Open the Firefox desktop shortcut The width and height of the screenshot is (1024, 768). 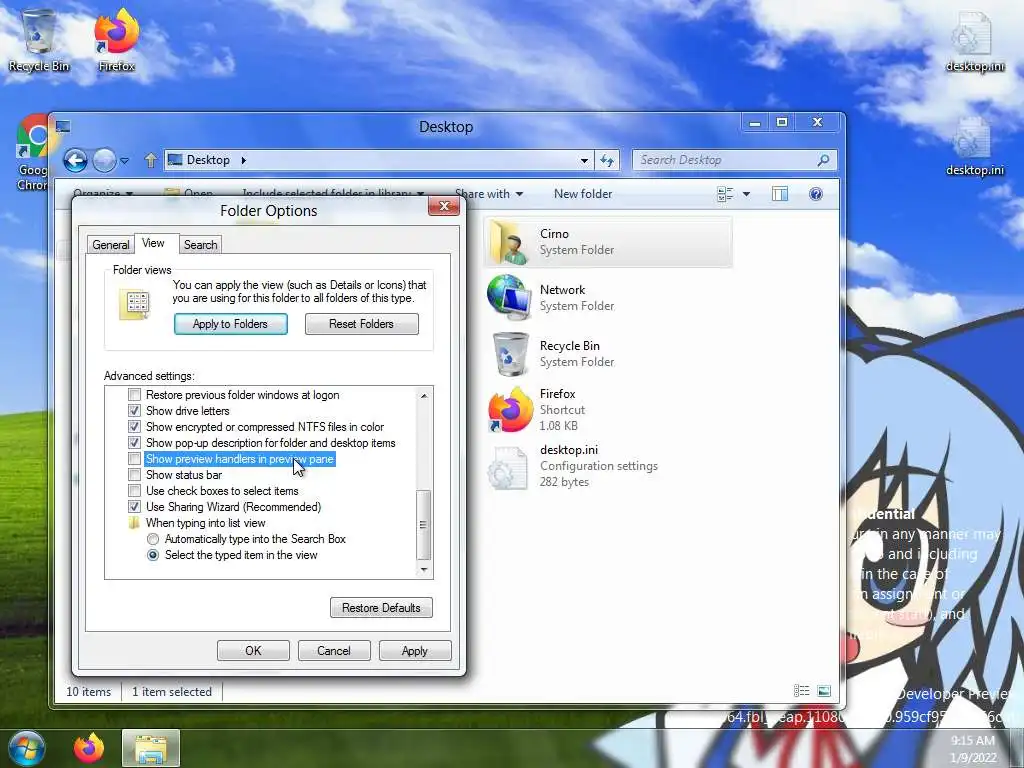[x=116, y=40]
